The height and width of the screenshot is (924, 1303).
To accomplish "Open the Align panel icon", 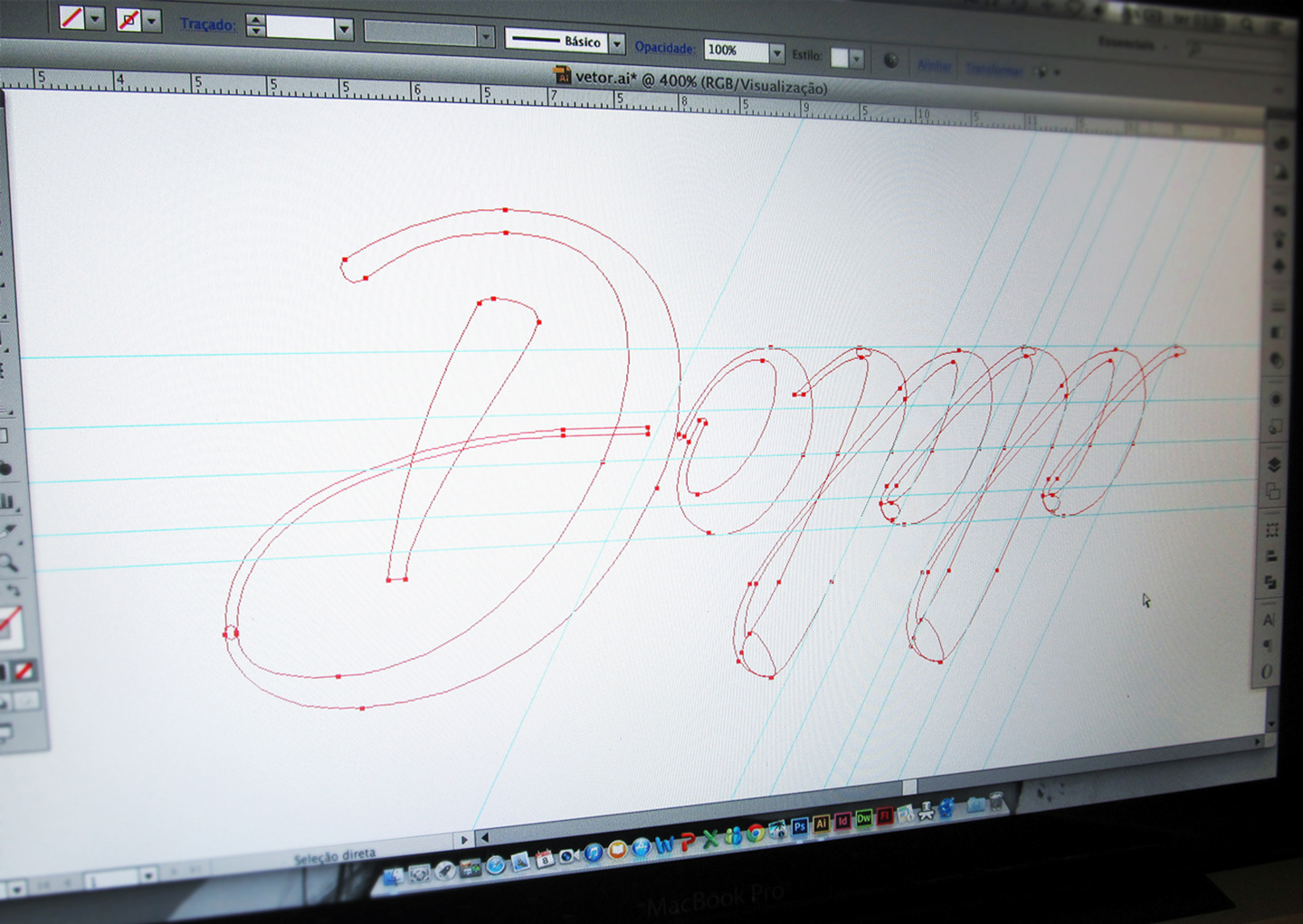I will (x=1271, y=556).
